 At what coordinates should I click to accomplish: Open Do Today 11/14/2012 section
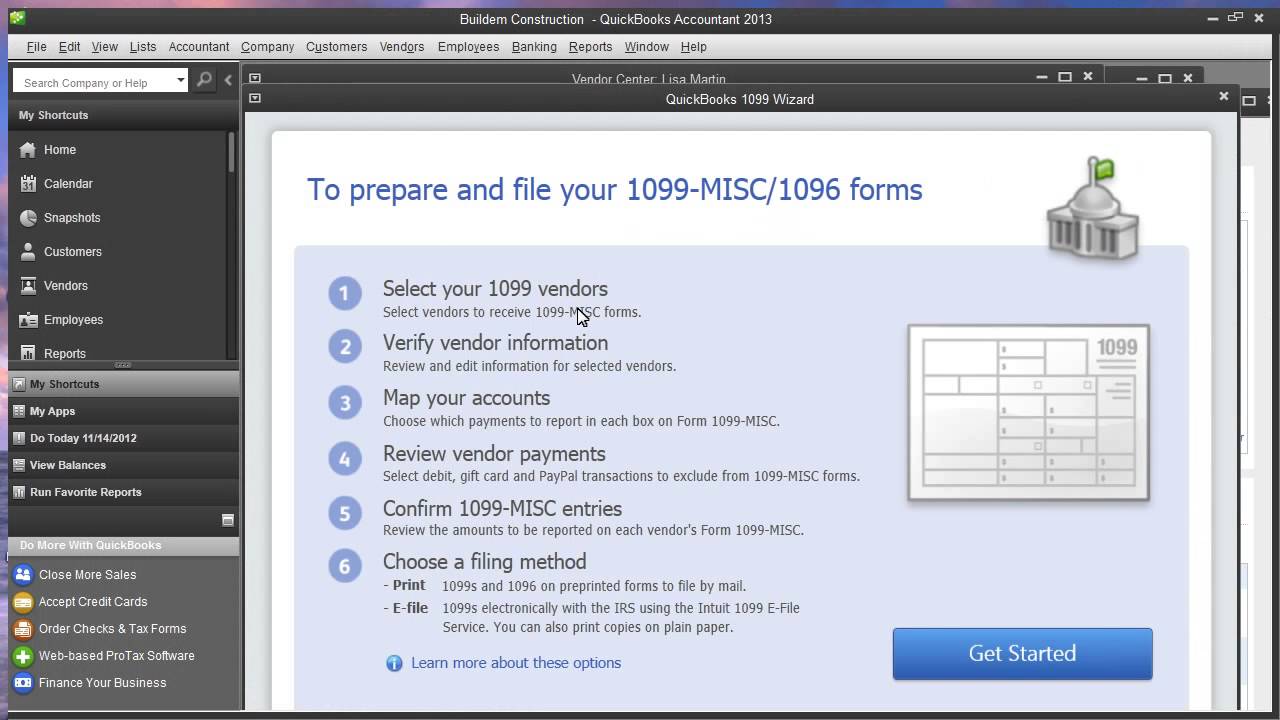(x=123, y=438)
